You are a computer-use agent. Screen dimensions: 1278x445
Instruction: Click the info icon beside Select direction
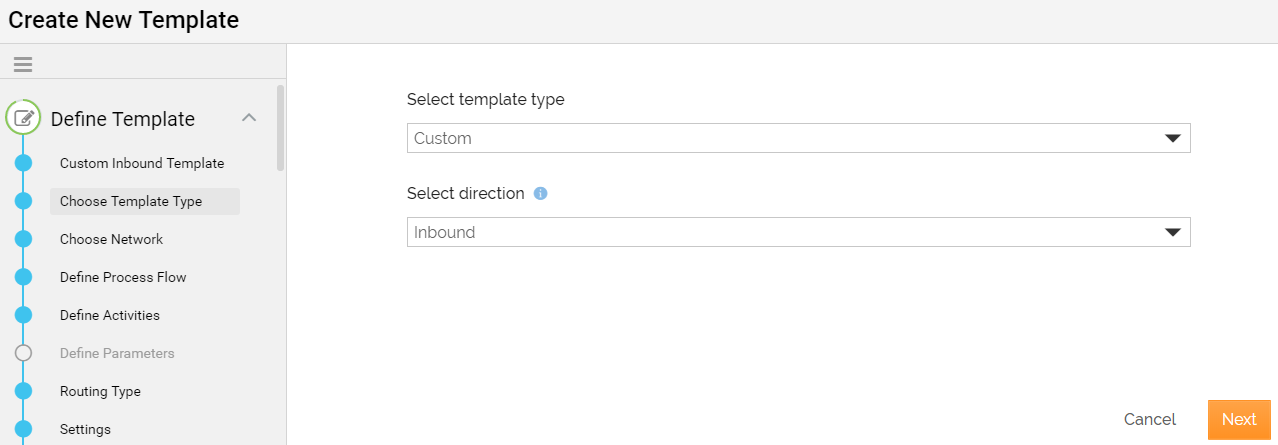[x=540, y=194]
